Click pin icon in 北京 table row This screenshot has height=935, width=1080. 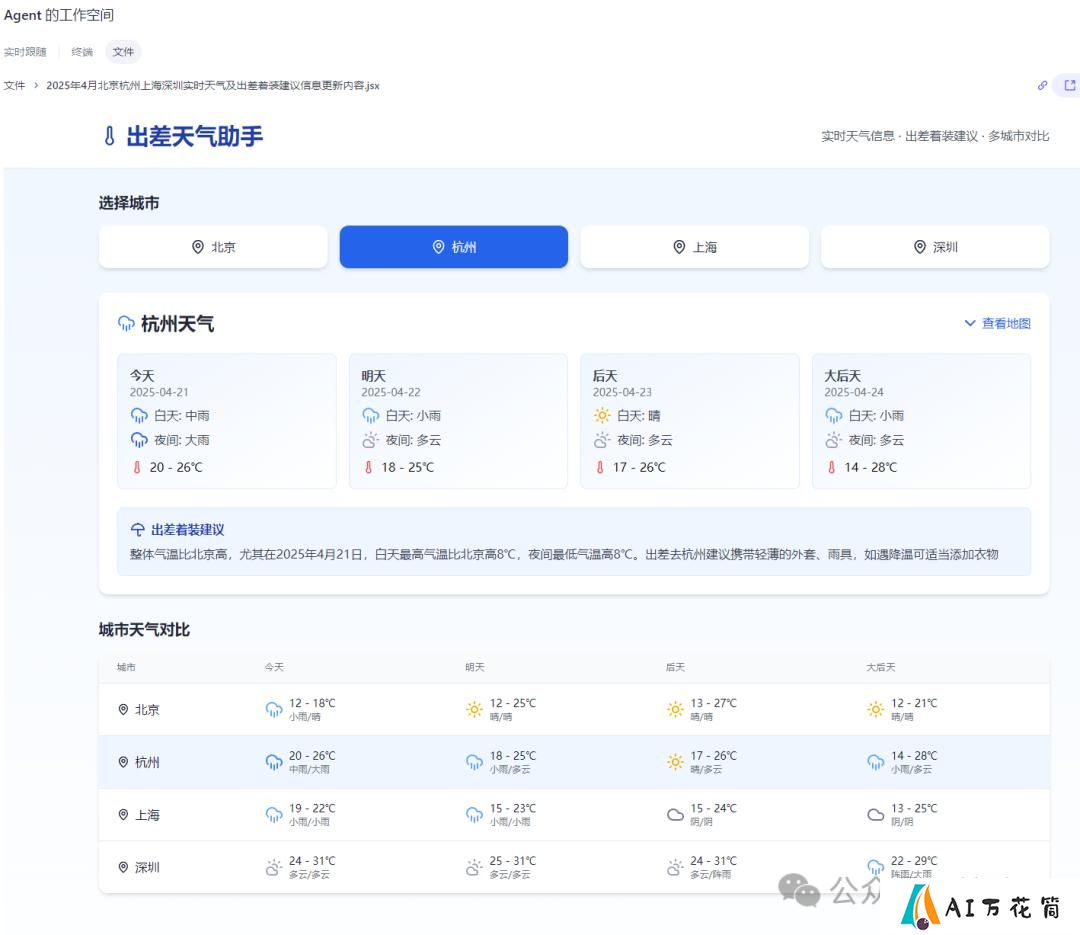coord(123,709)
